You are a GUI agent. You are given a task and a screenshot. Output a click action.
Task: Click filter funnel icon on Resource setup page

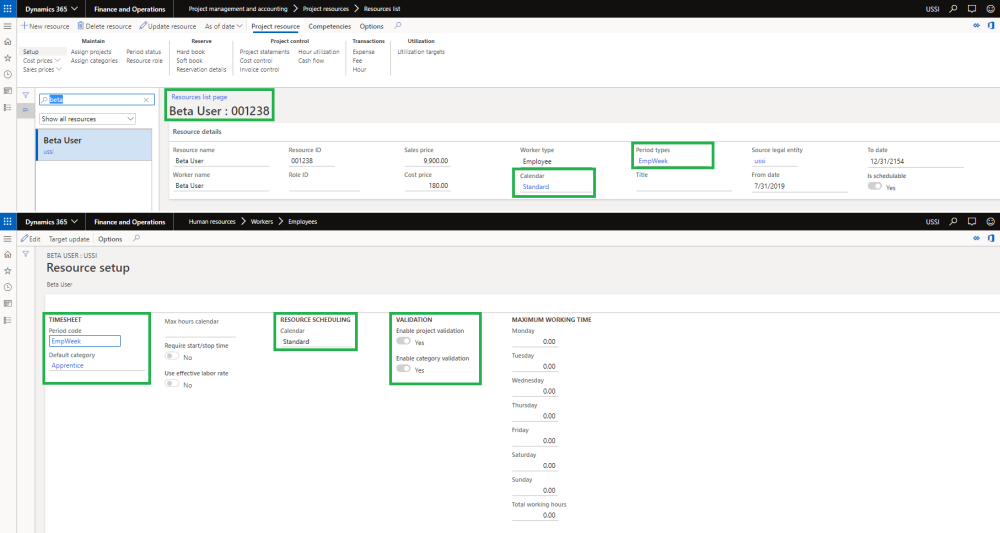26,254
